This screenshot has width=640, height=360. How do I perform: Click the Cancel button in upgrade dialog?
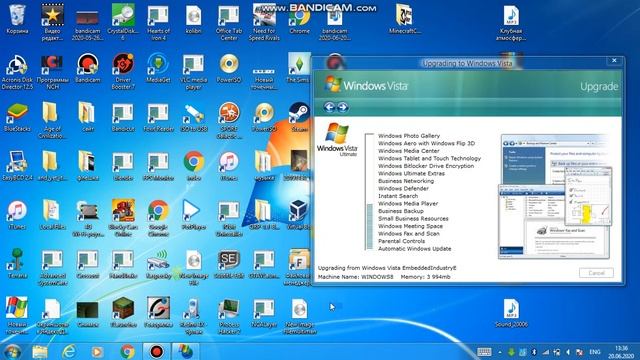click(596, 273)
